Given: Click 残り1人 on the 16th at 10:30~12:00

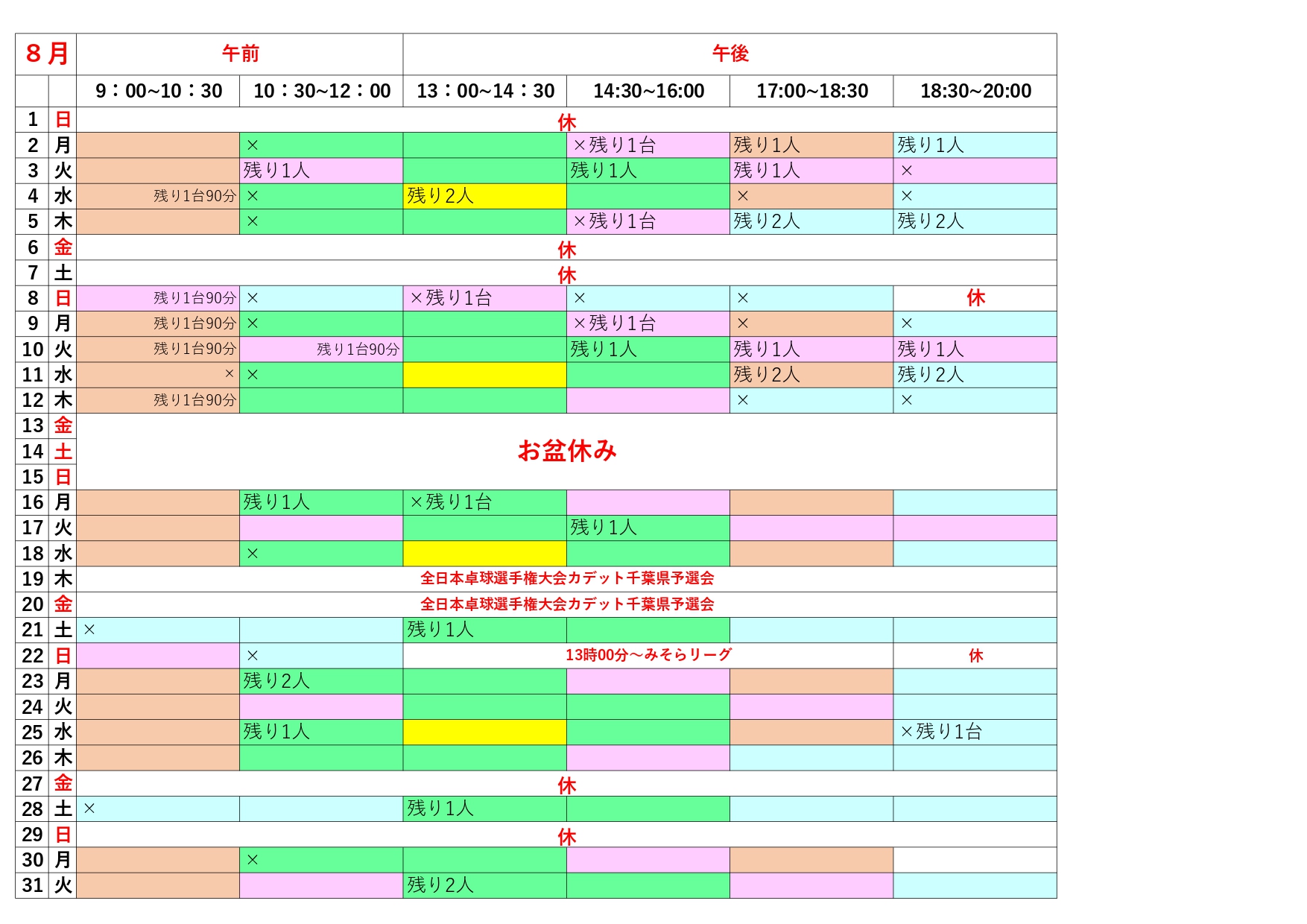Looking at the screenshot, I should [x=276, y=502].
